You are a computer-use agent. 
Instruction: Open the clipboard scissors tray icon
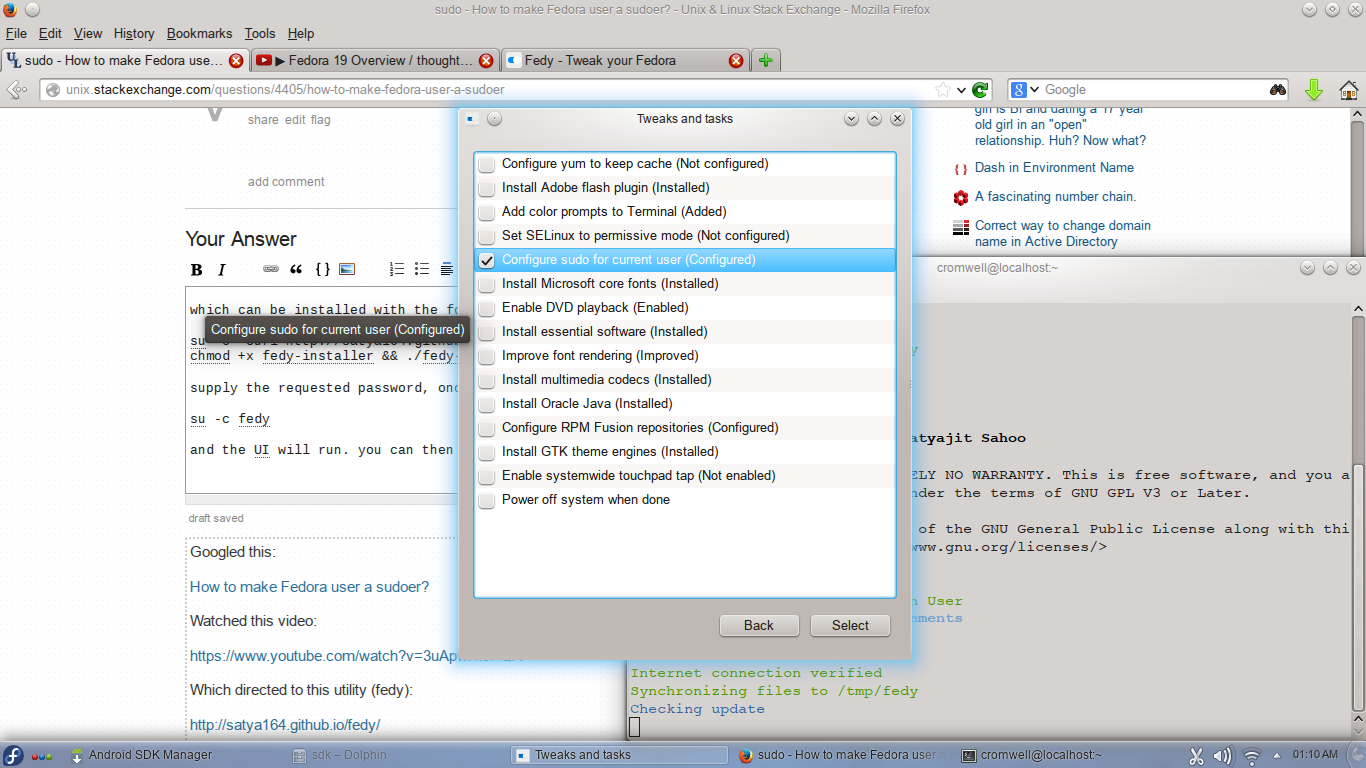[1196, 756]
